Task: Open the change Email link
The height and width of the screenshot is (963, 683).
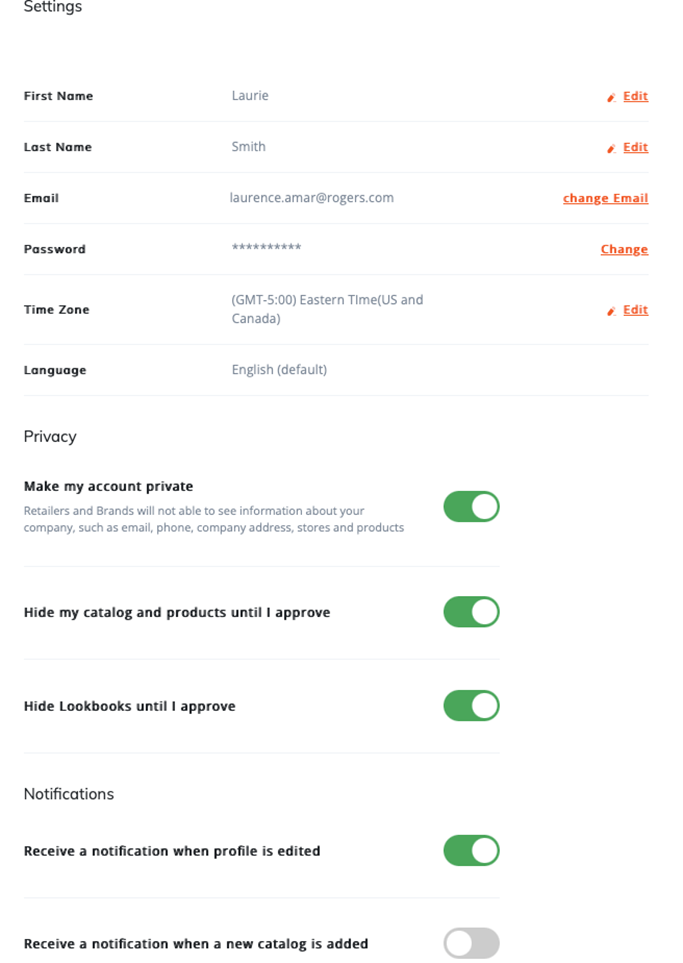Action: (605, 198)
